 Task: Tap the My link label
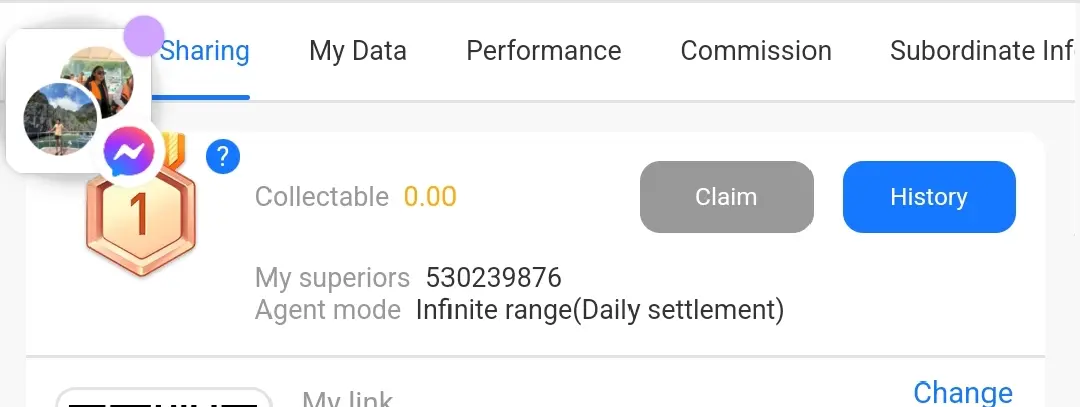point(348,399)
